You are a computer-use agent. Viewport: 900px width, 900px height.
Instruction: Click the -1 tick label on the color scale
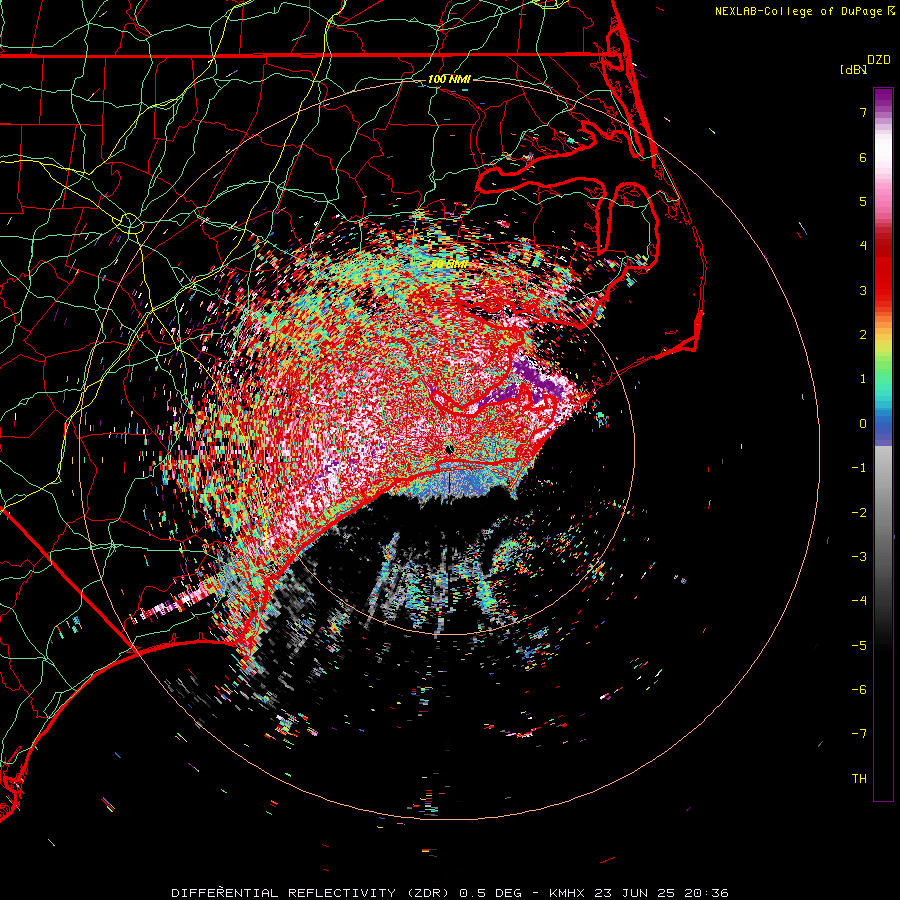pyautogui.click(x=859, y=468)
